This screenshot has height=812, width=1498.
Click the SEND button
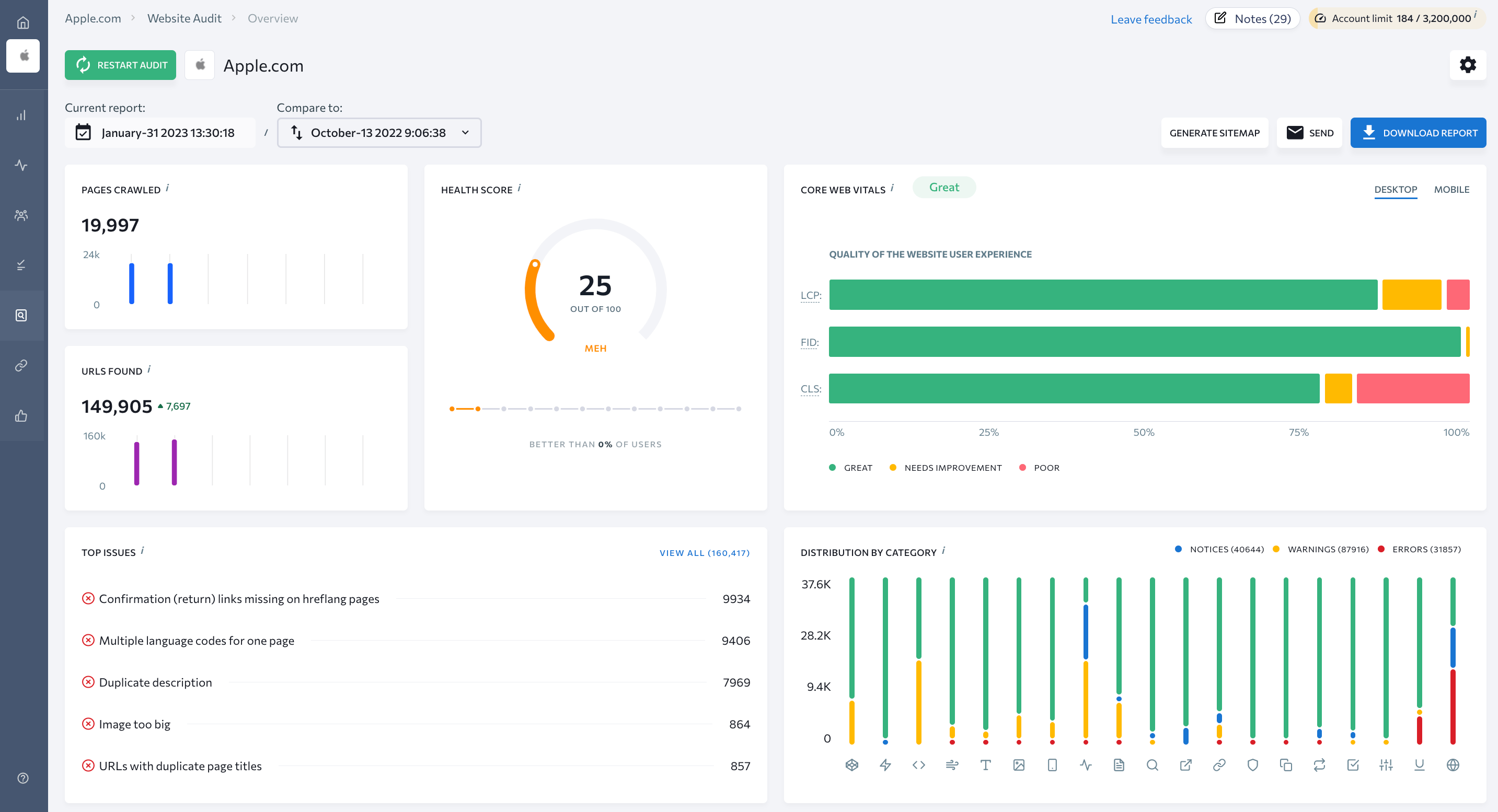[x=1309, y=133]
